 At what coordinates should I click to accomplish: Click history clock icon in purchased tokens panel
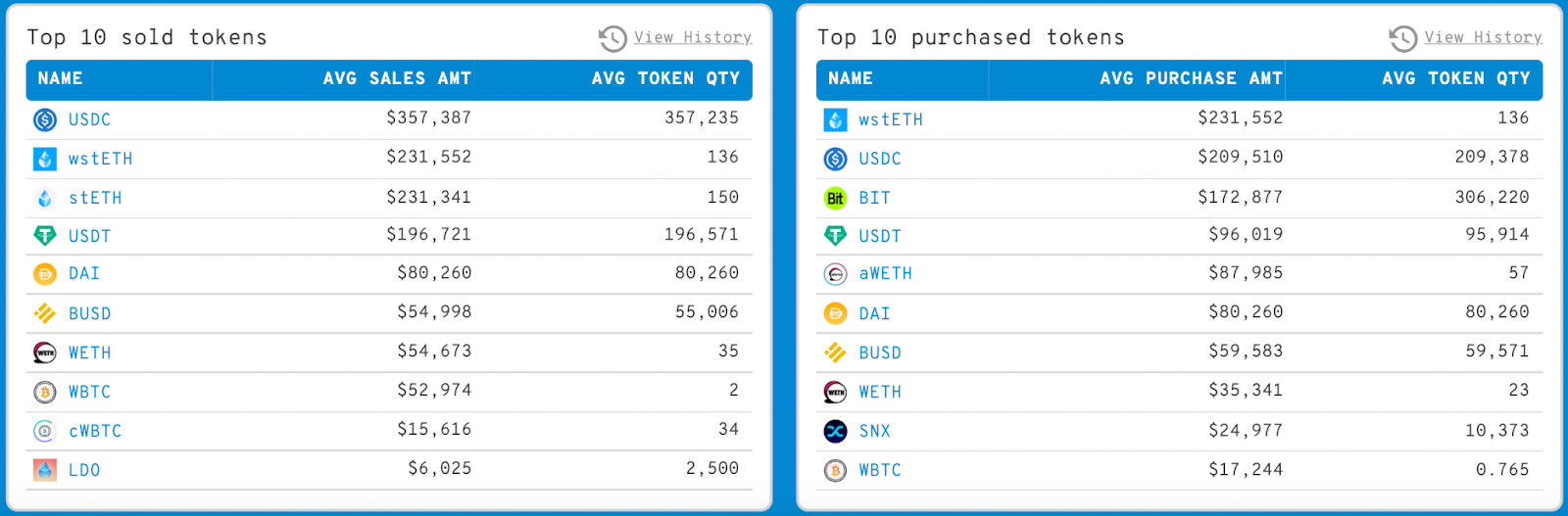(1402, 38)
